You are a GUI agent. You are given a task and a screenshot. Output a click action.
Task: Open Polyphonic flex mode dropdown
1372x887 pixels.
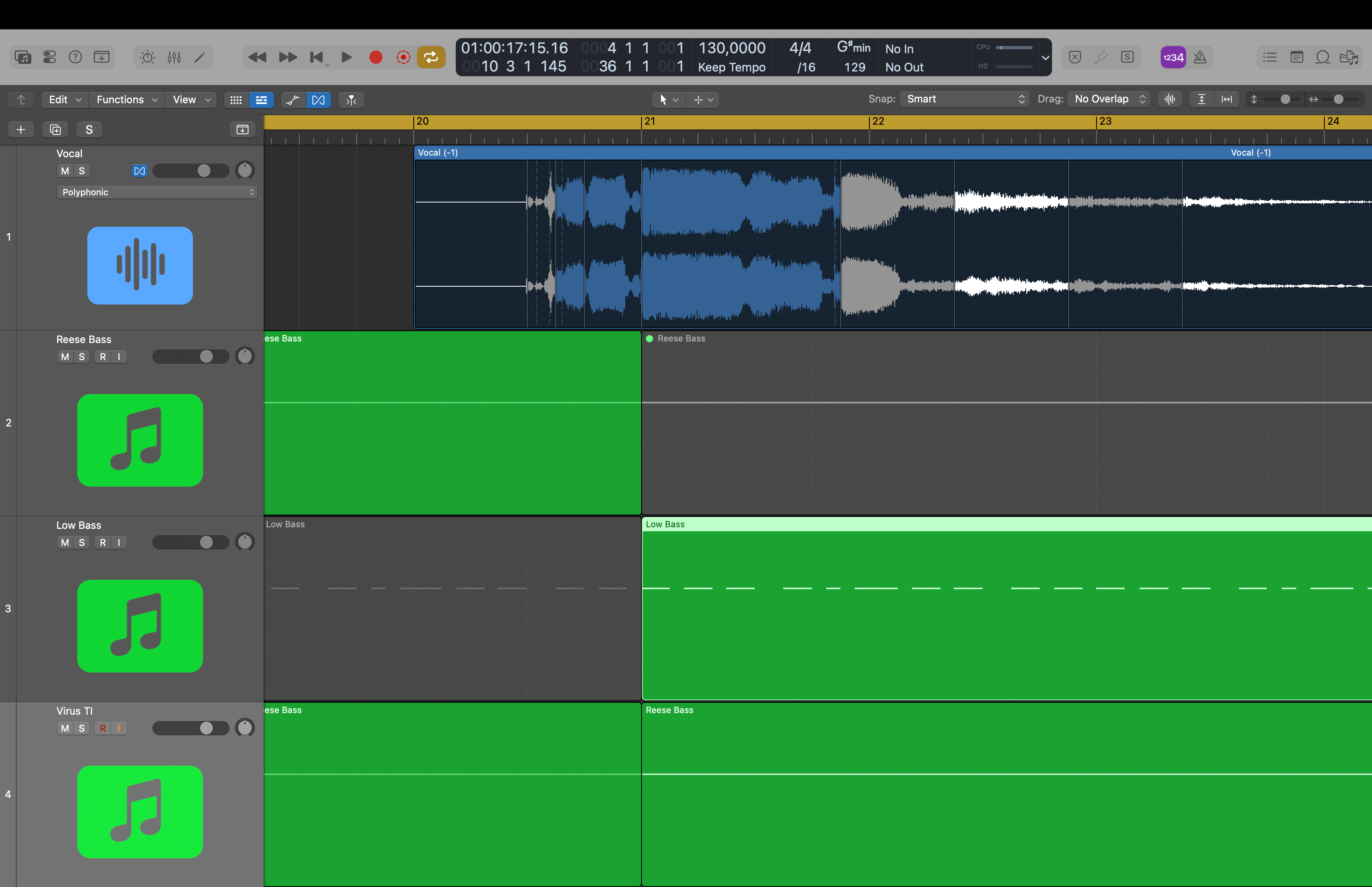pyautogui.click(x=156, y=193)
